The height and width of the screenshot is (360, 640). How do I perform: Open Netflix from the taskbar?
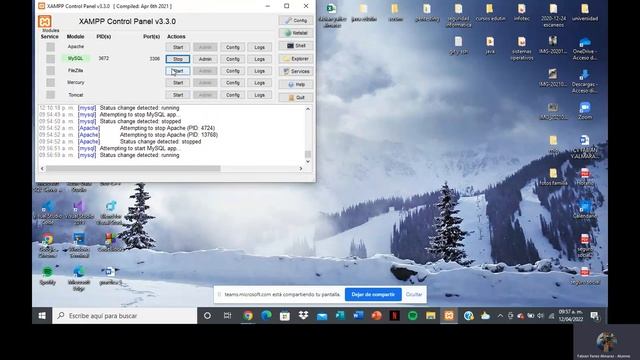(395, 316)
